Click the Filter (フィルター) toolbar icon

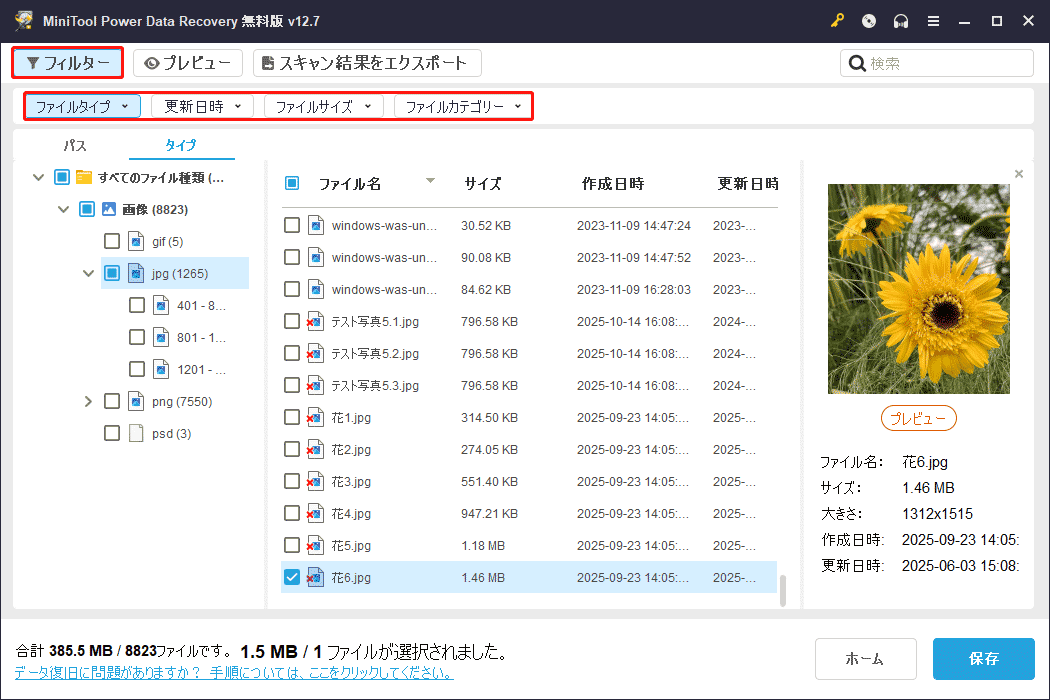(67, 62)
